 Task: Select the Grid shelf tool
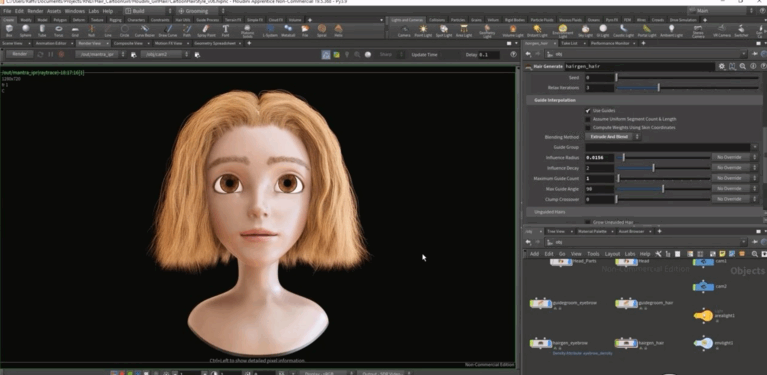tap(75, 30)
